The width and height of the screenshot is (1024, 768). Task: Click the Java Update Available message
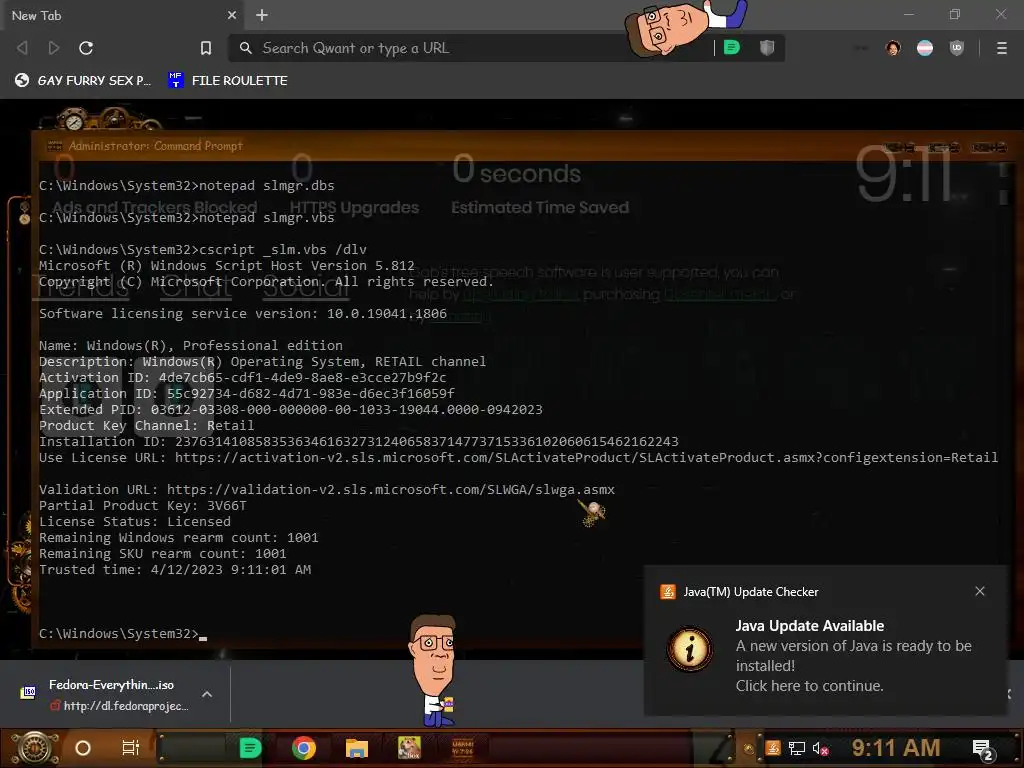(x=810, y=626)
